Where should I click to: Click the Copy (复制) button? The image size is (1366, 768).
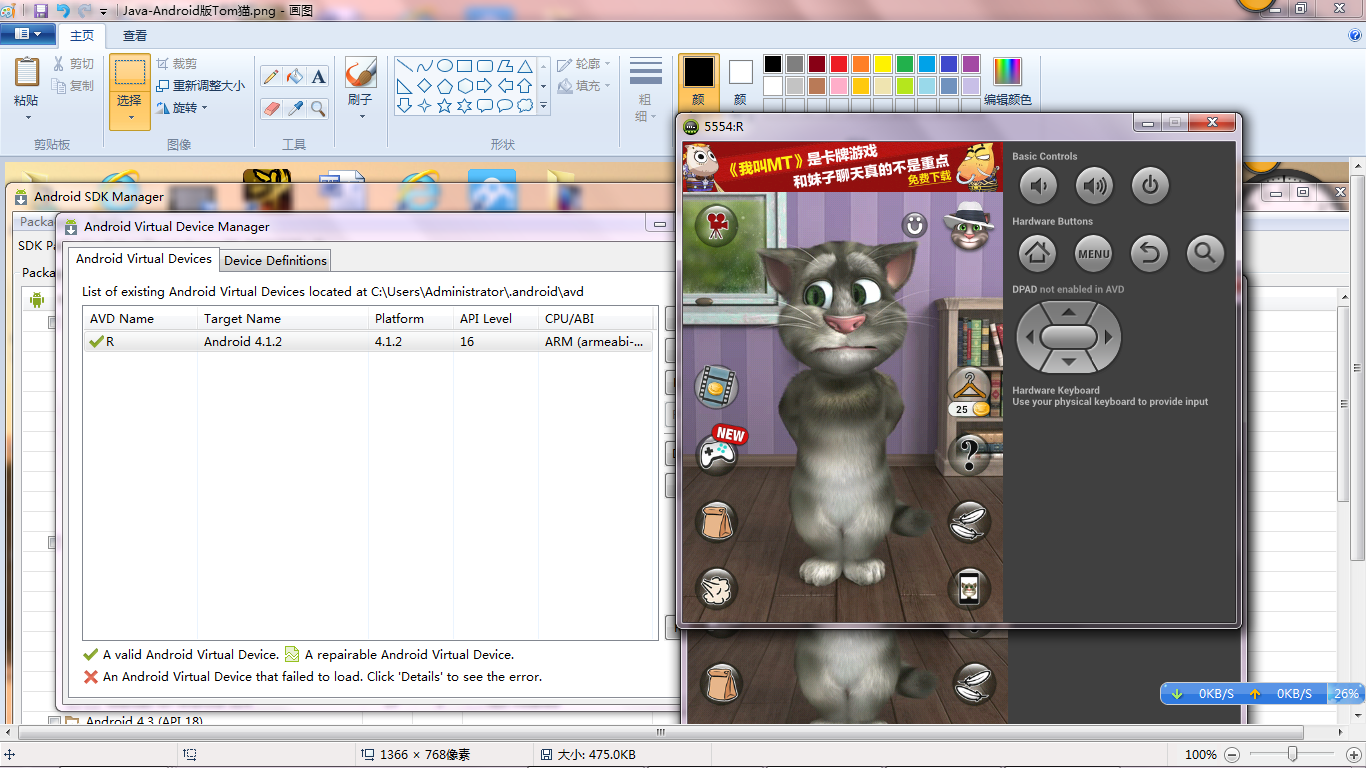(74, 86)
